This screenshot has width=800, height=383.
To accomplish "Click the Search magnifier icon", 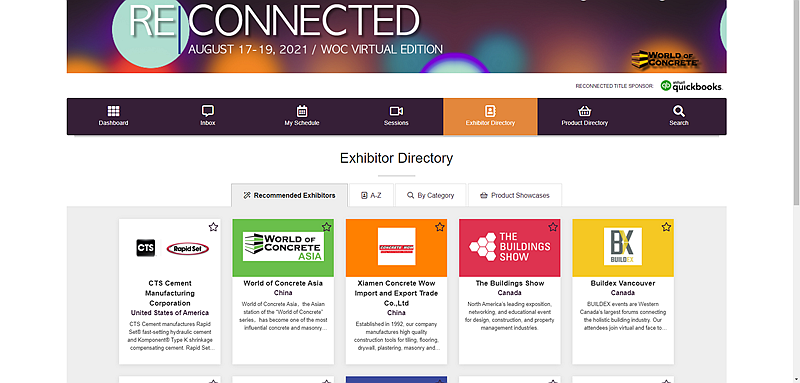I will [679, 111].
